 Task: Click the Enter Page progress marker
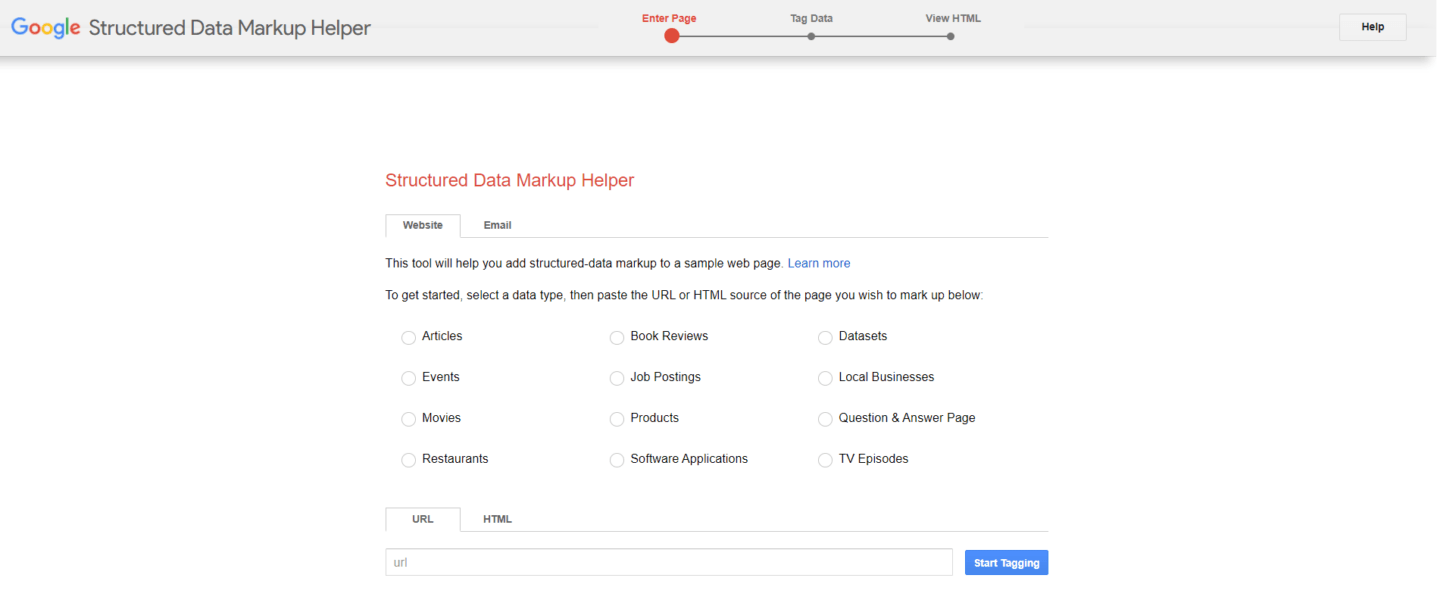click(672, 35)
